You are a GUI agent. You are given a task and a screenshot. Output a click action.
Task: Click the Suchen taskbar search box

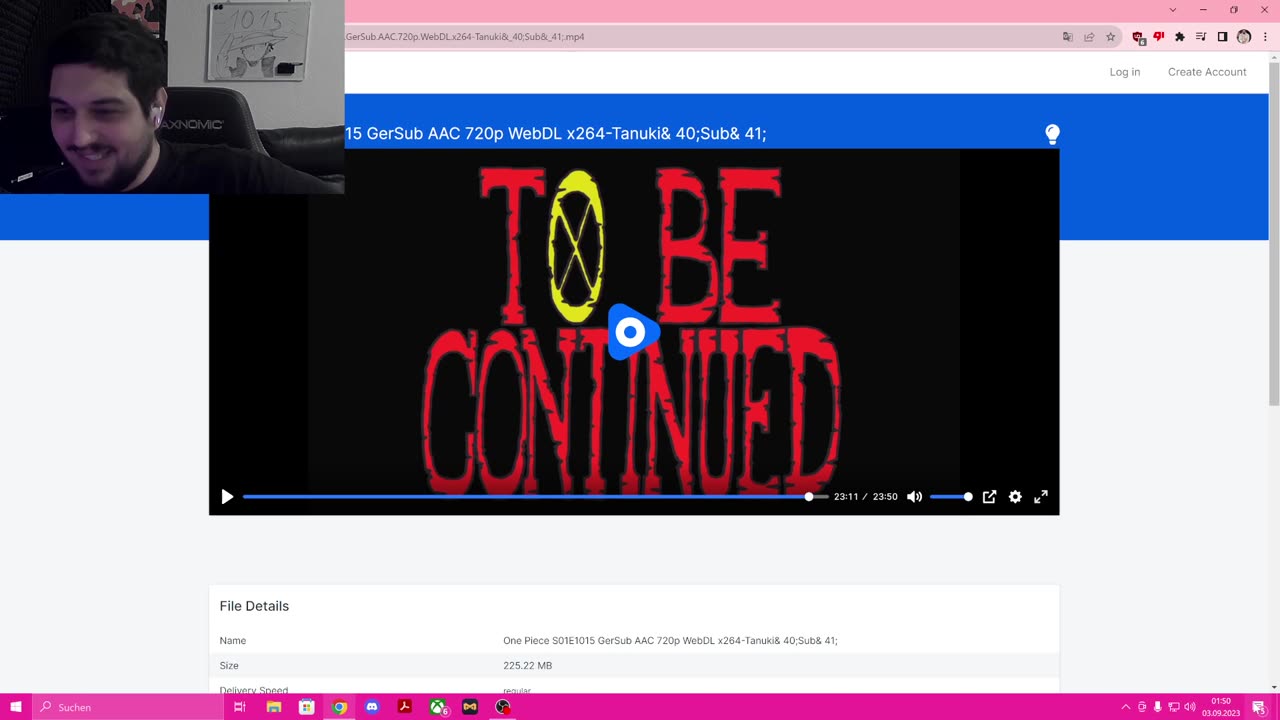tap(127, 707)
